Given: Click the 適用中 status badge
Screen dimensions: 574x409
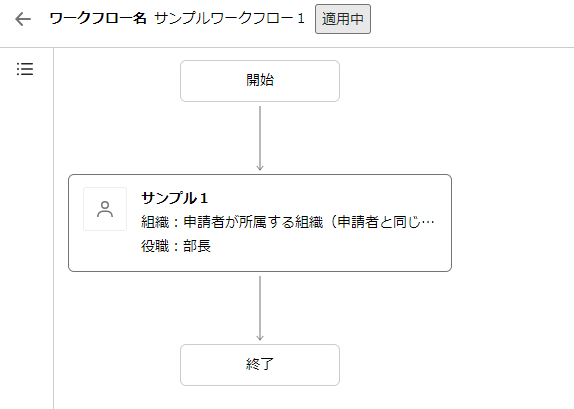Looking at the screenshot, I should click(343, 19).
